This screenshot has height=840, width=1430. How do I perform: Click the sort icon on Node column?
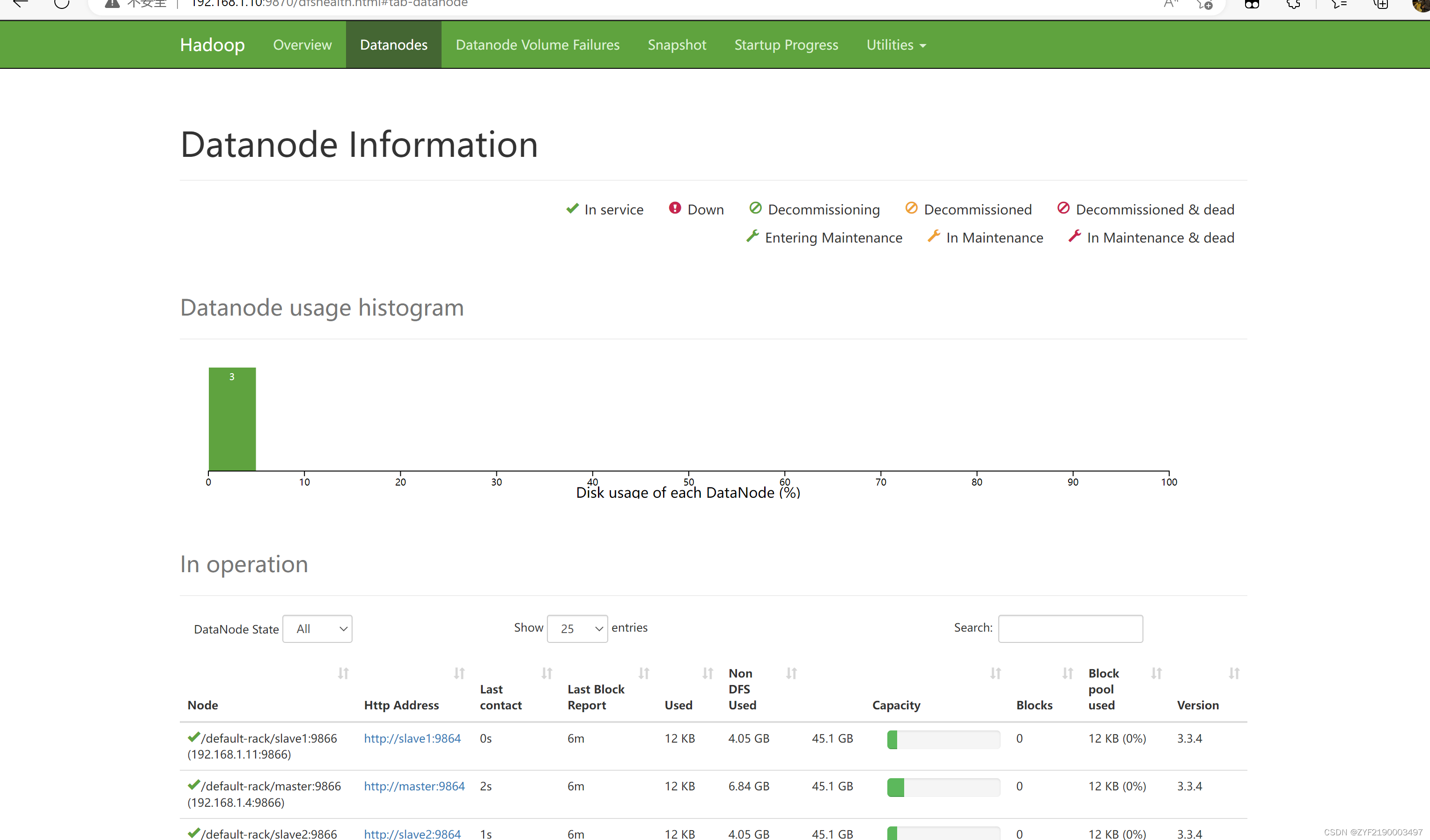click(343, 673)
